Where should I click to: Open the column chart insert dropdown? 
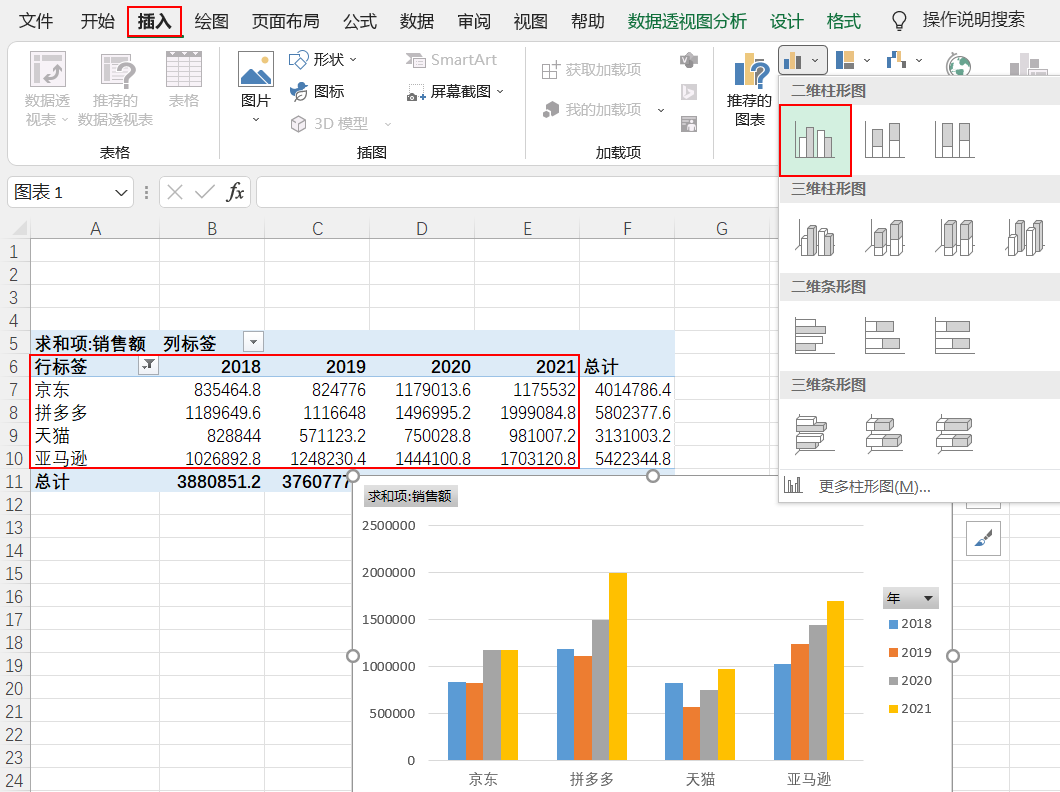[x=802, y=61]
